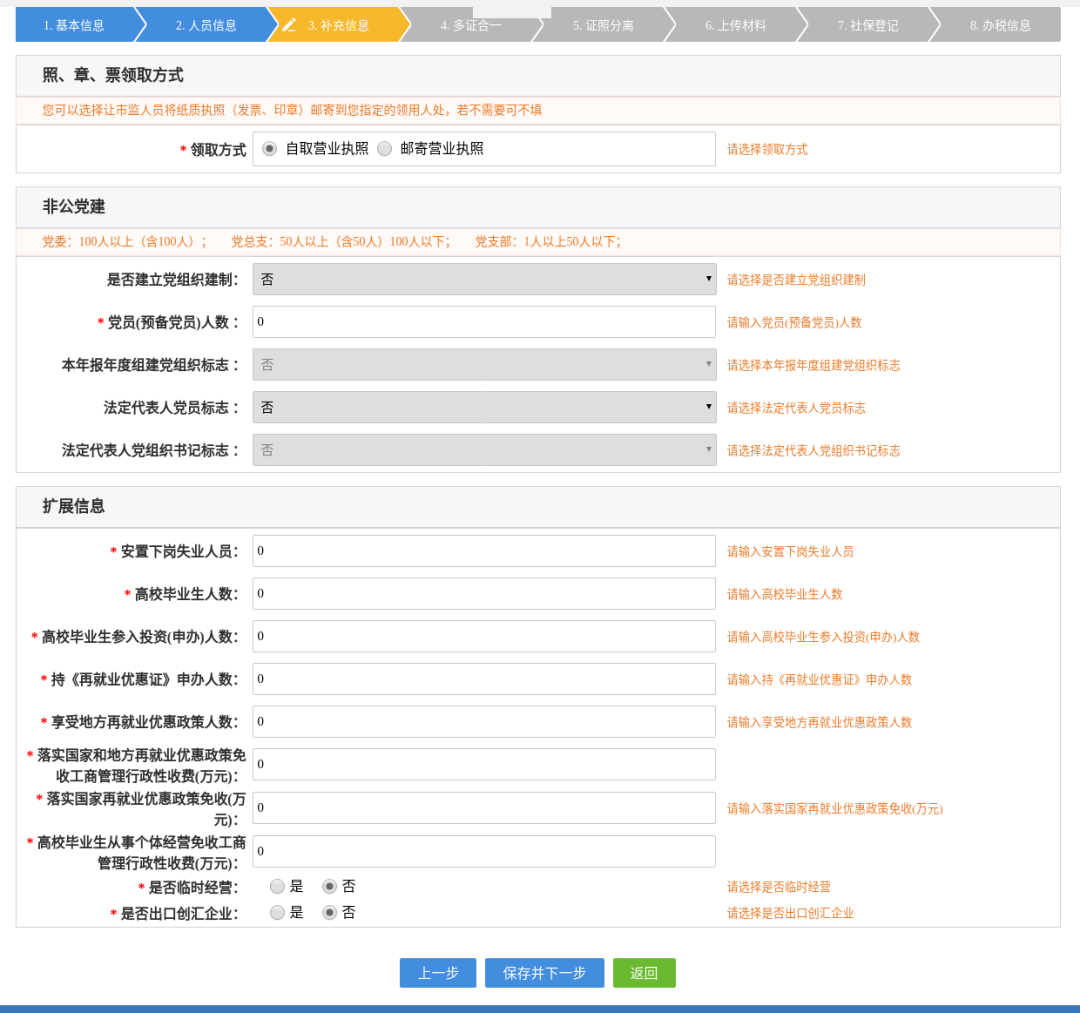
Task: Click the hint 请输入享受地方再就业优惠政策人数
Action: 820,722
